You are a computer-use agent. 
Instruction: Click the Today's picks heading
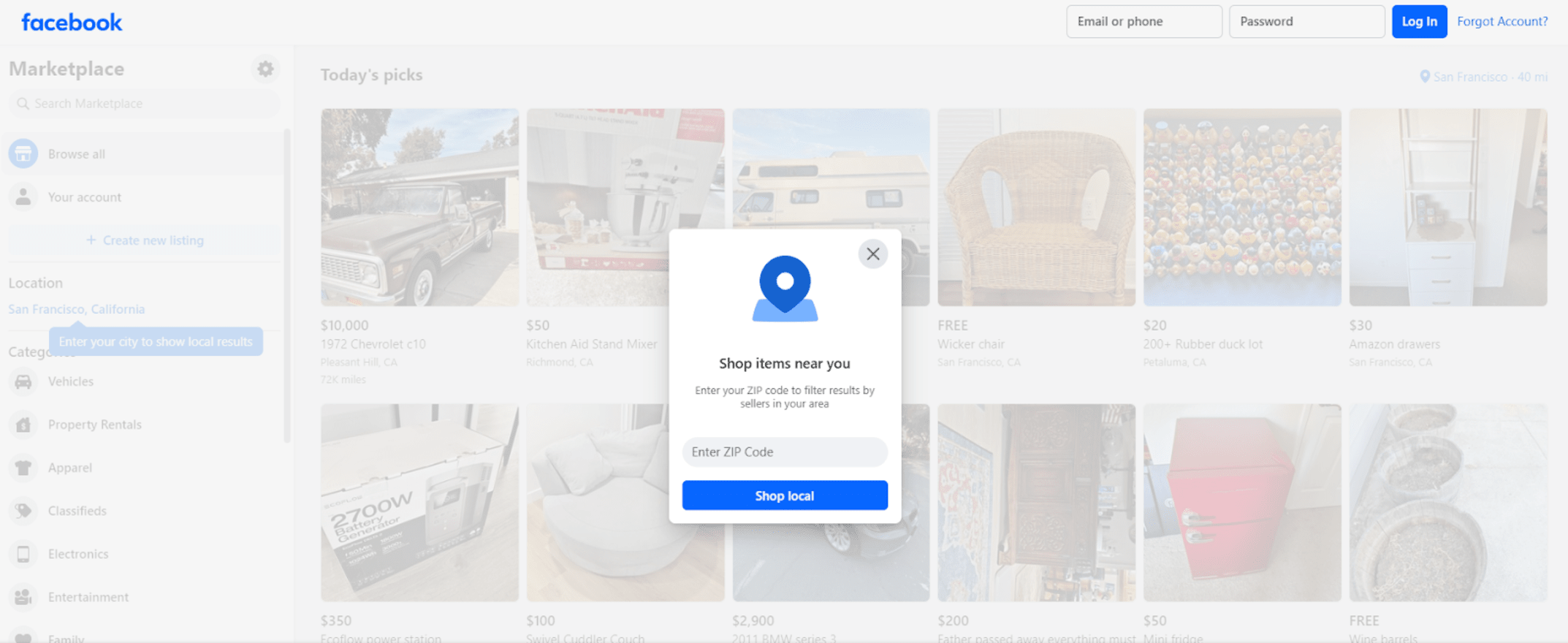tap(371, 75)
